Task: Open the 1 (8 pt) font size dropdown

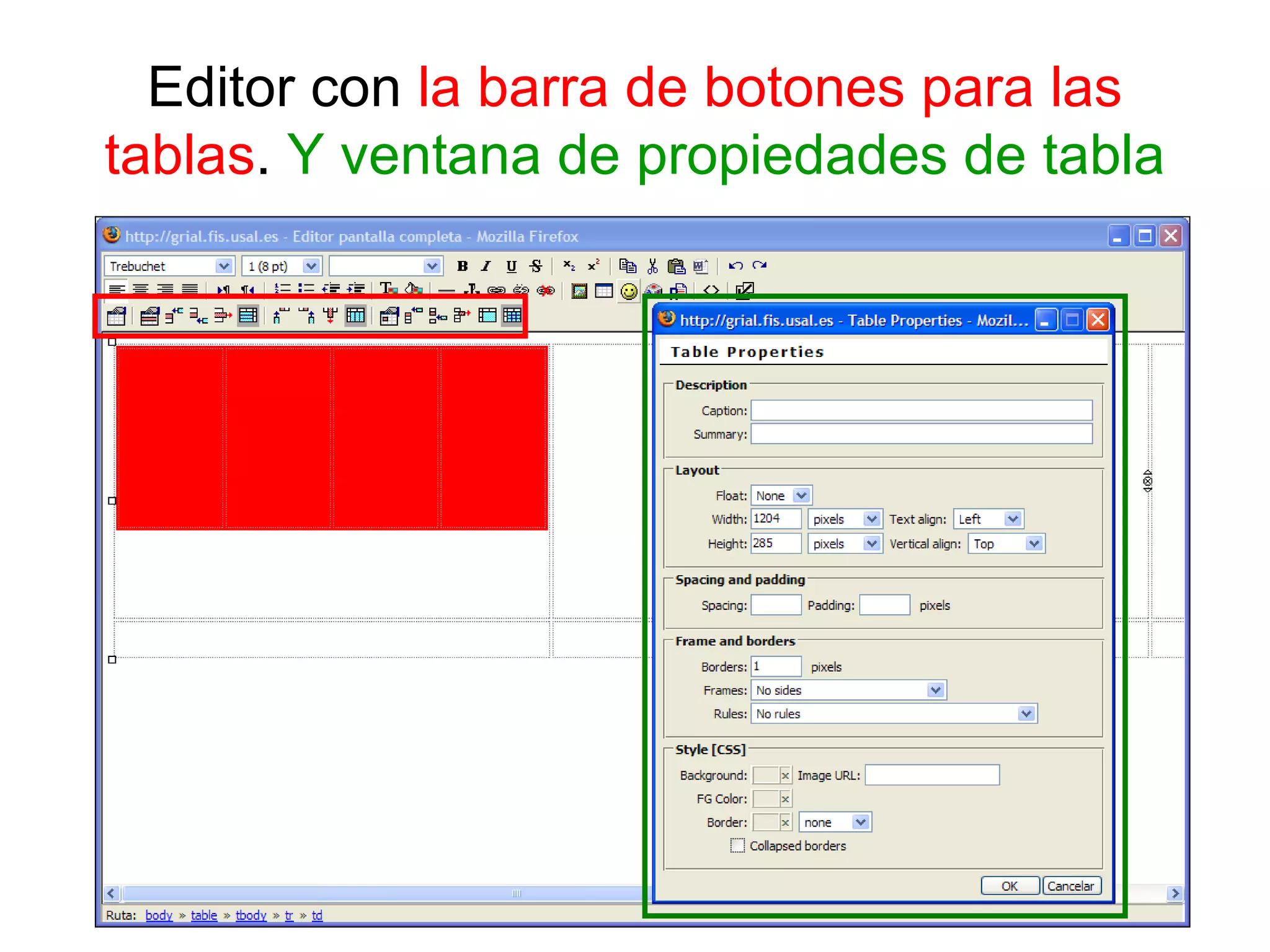Action: (282, 267)
